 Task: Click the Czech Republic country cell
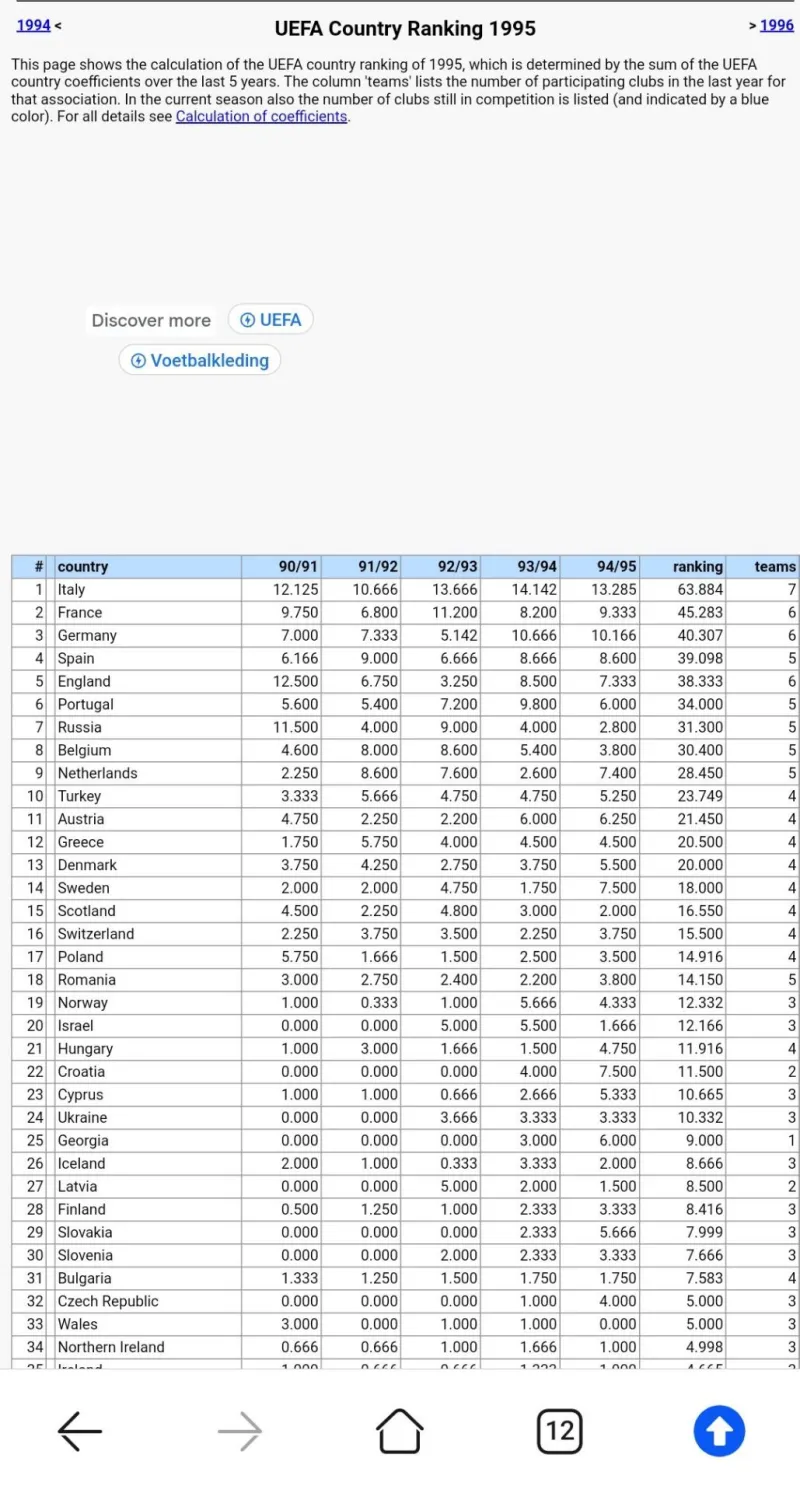108,1301
